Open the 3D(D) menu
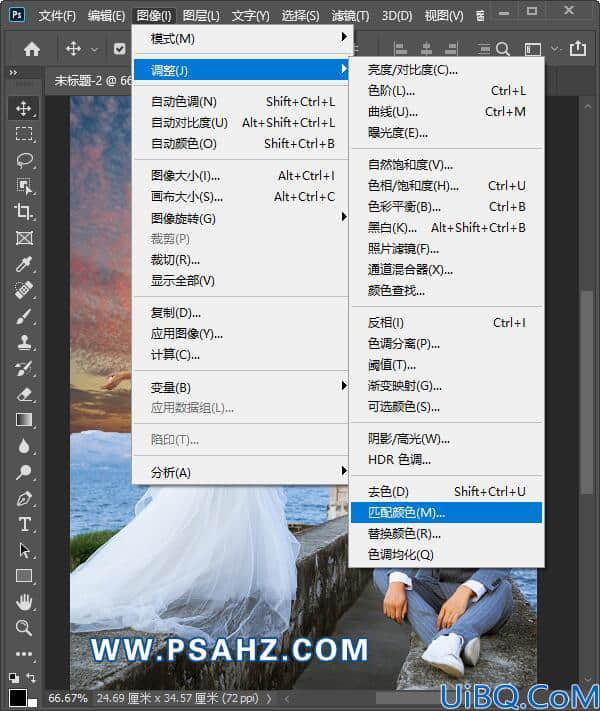This screenshot has width=600, height=711. click(x=397, y=16)
